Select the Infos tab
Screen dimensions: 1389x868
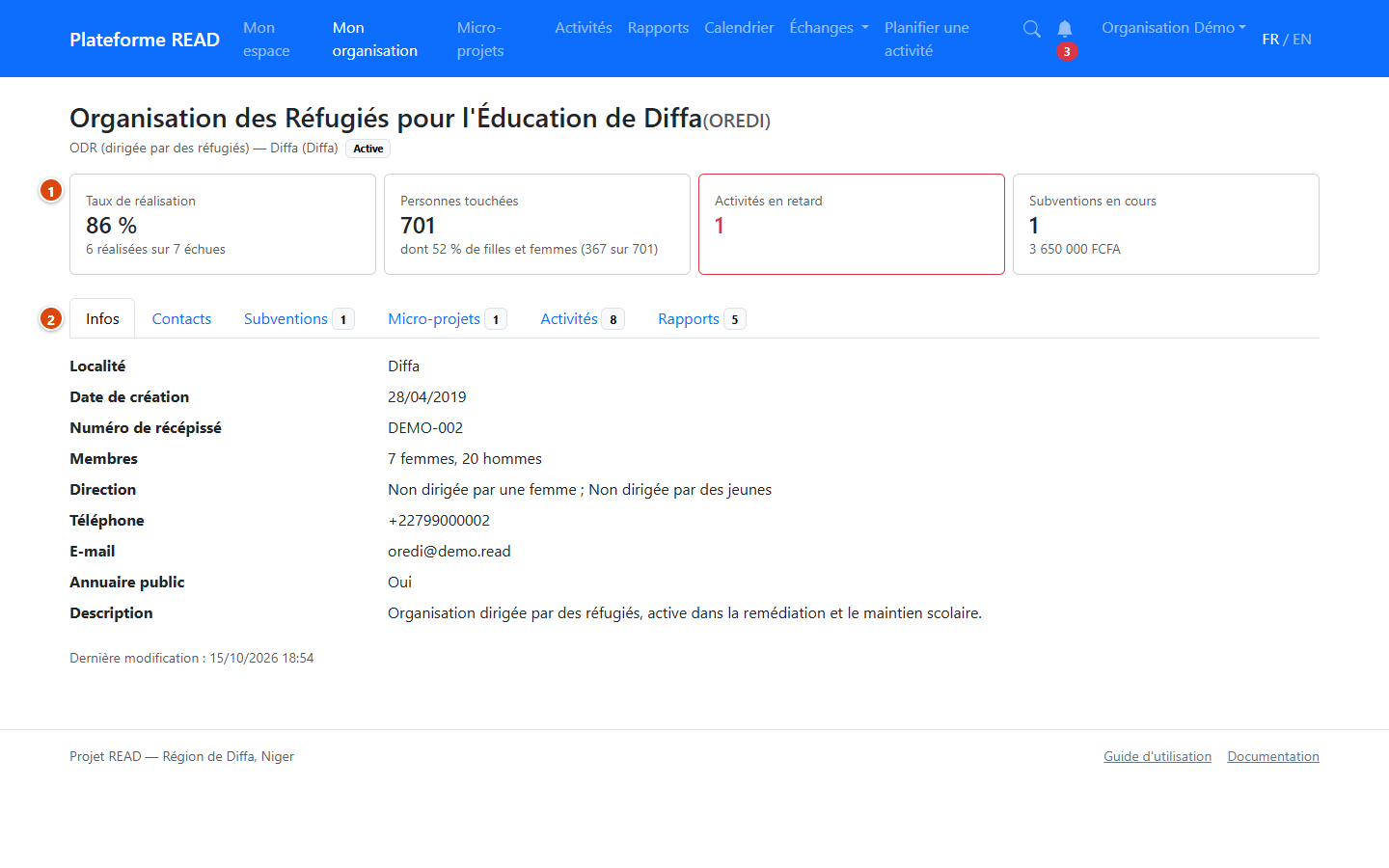coord(102,319)
